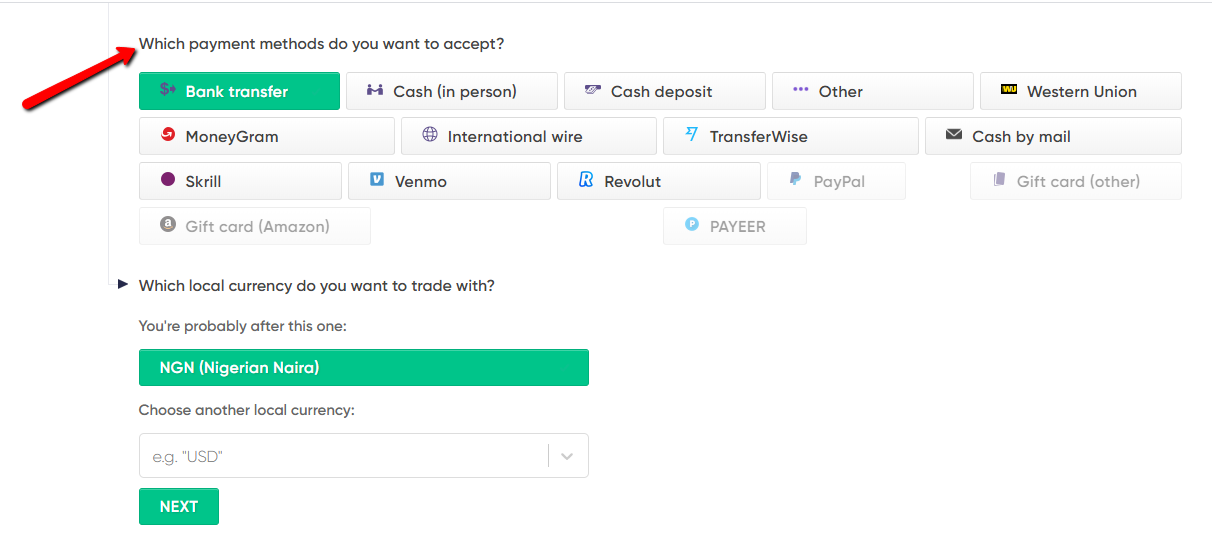Image resolution: width=1212 pixels, height=542 pixels.
Task: Toggle the Cash deposit payment method
Action: (665, 91)
